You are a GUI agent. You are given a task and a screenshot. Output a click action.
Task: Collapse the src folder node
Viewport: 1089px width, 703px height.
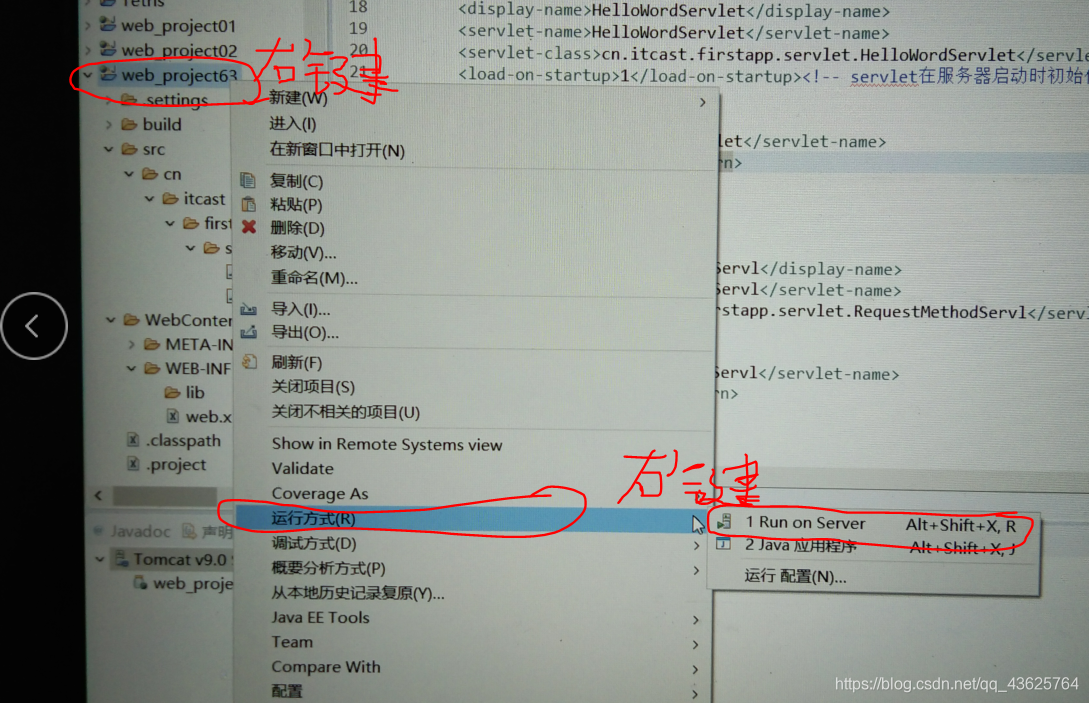(x=108, y=149)
